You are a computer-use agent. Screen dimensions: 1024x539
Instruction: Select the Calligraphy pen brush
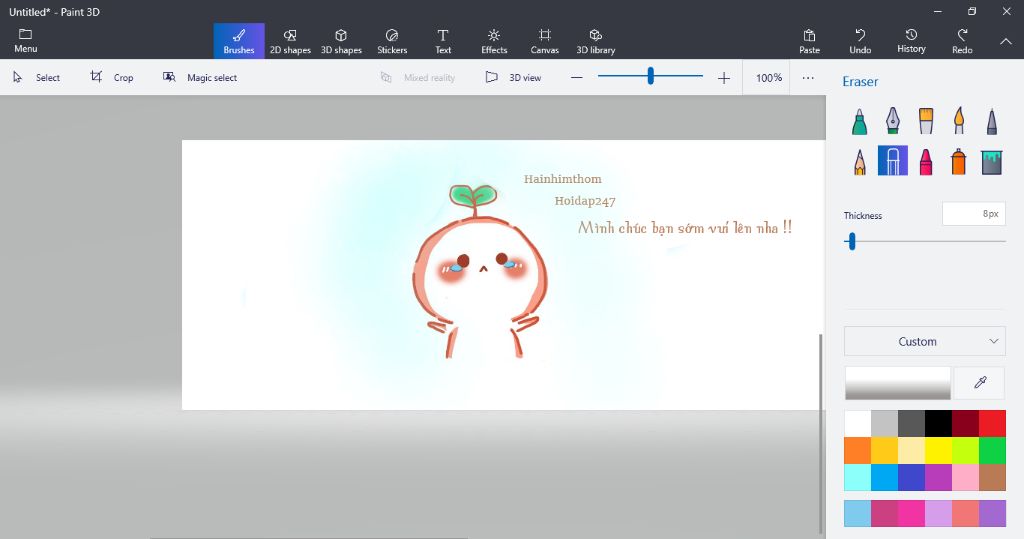point(893,122)
